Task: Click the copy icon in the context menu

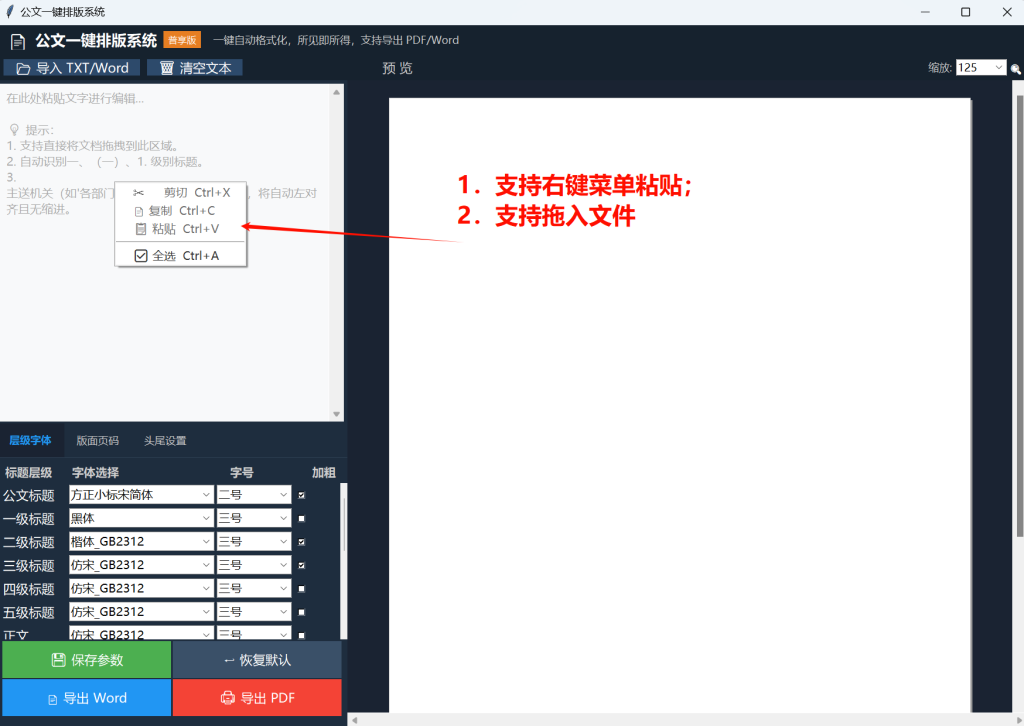Action: pos(138,212)
